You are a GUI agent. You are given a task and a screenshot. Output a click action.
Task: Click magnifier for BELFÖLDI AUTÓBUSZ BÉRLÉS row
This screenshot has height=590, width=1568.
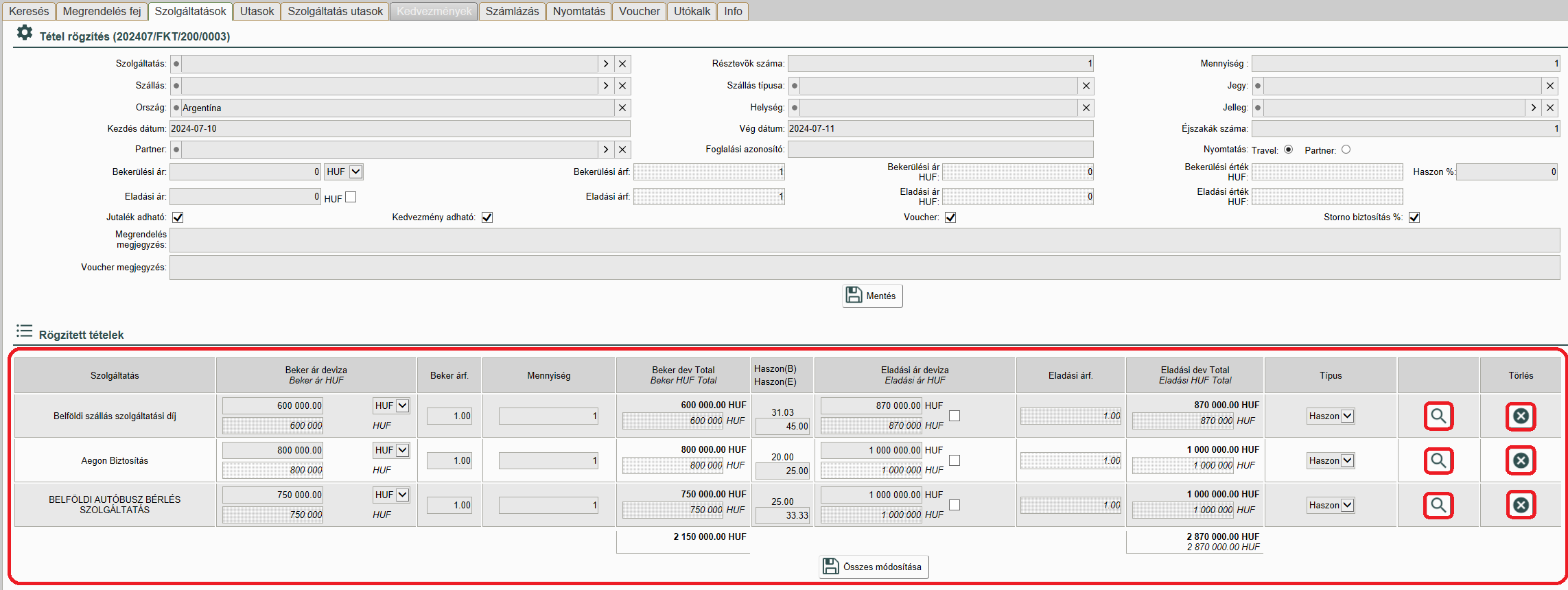pos(1438,506)
